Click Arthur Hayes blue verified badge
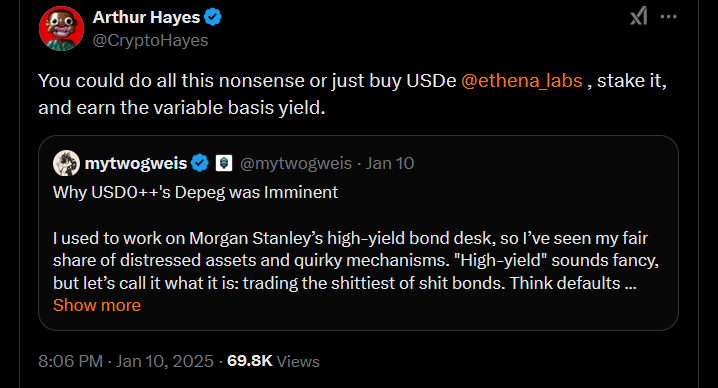The height and width of the screenshot is (388, 718). pos(213,17)
